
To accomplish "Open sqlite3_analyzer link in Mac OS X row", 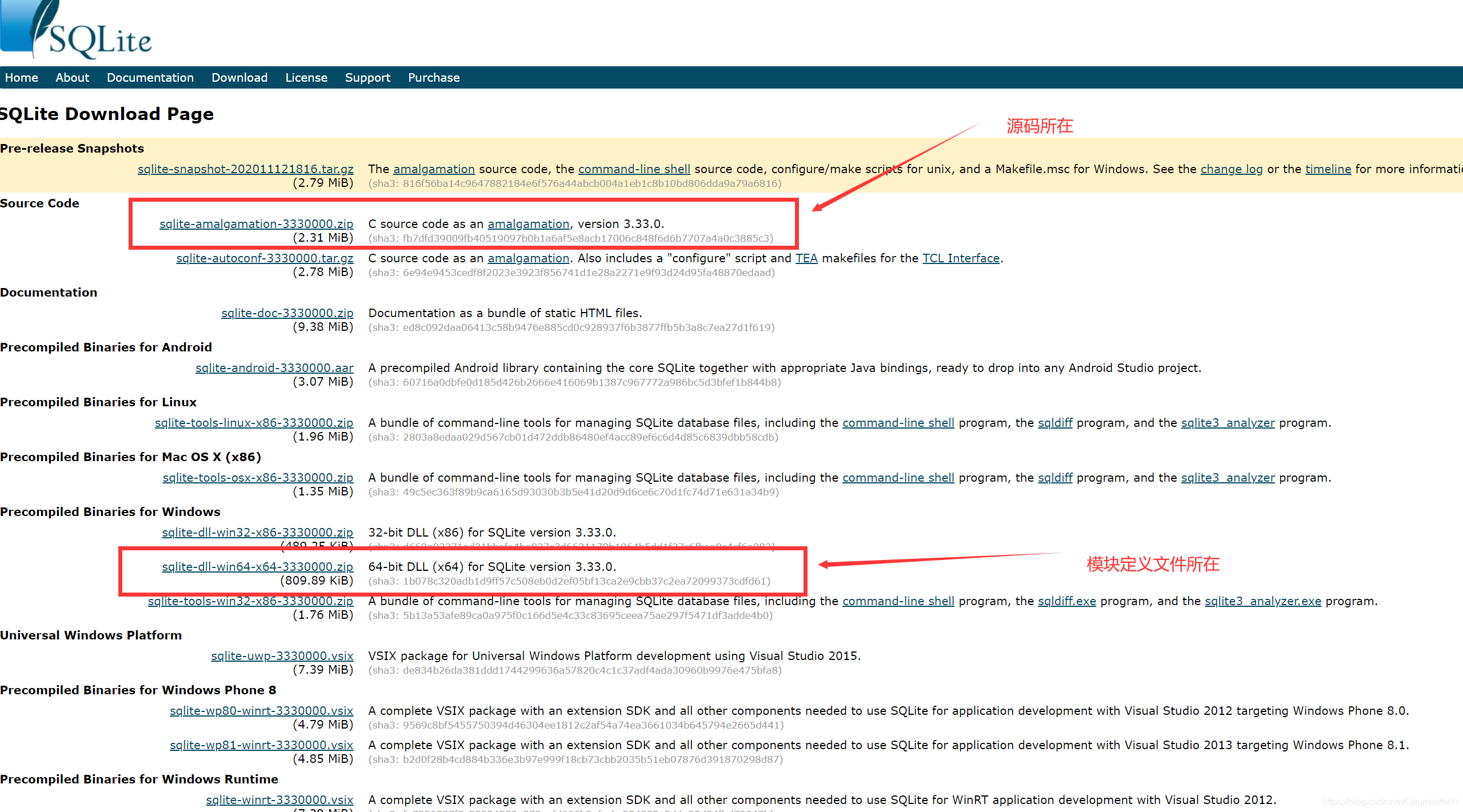I will (1228, 478).
